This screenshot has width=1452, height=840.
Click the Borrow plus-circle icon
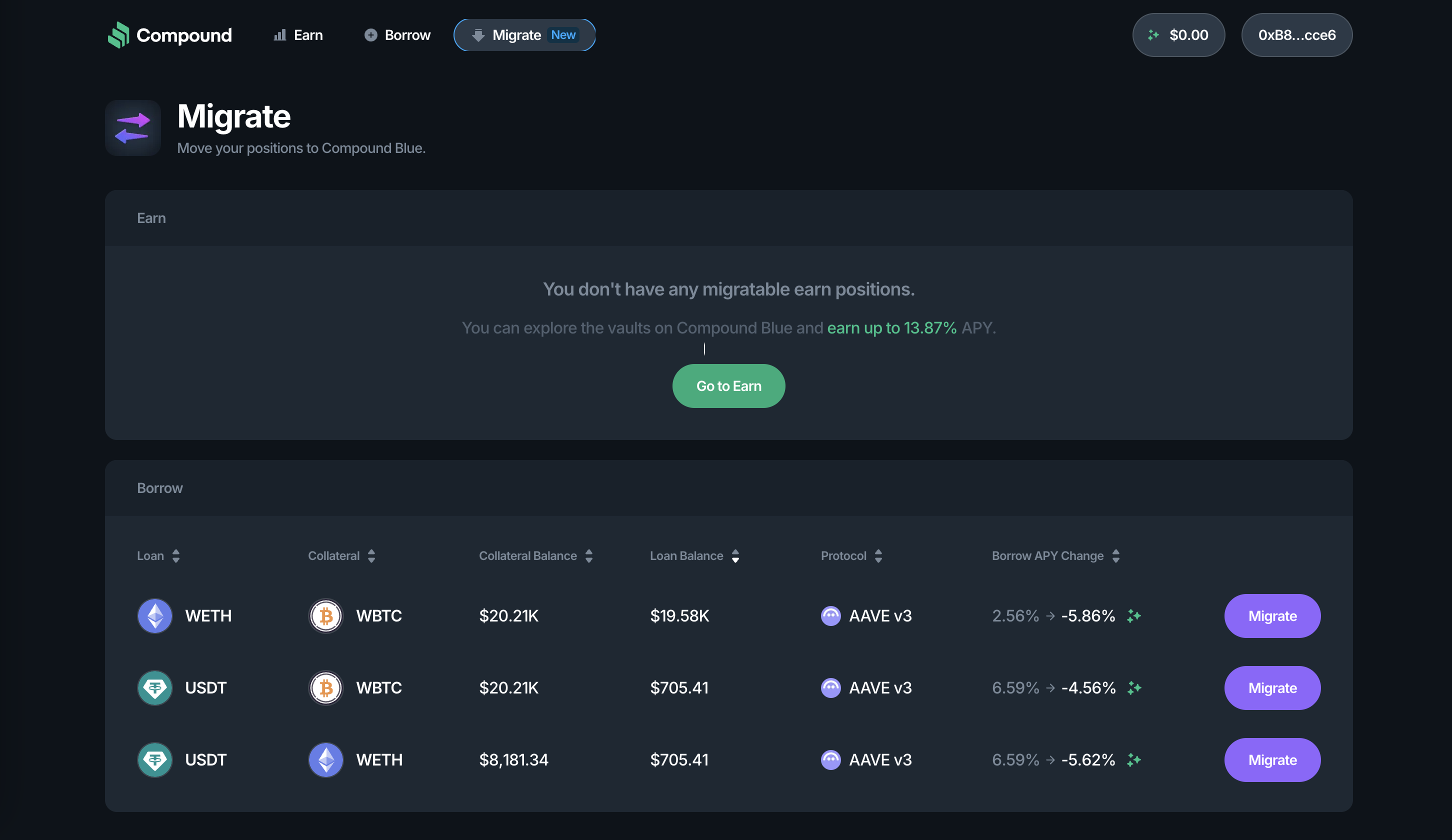pyautogui.click(x=371, y=35)
